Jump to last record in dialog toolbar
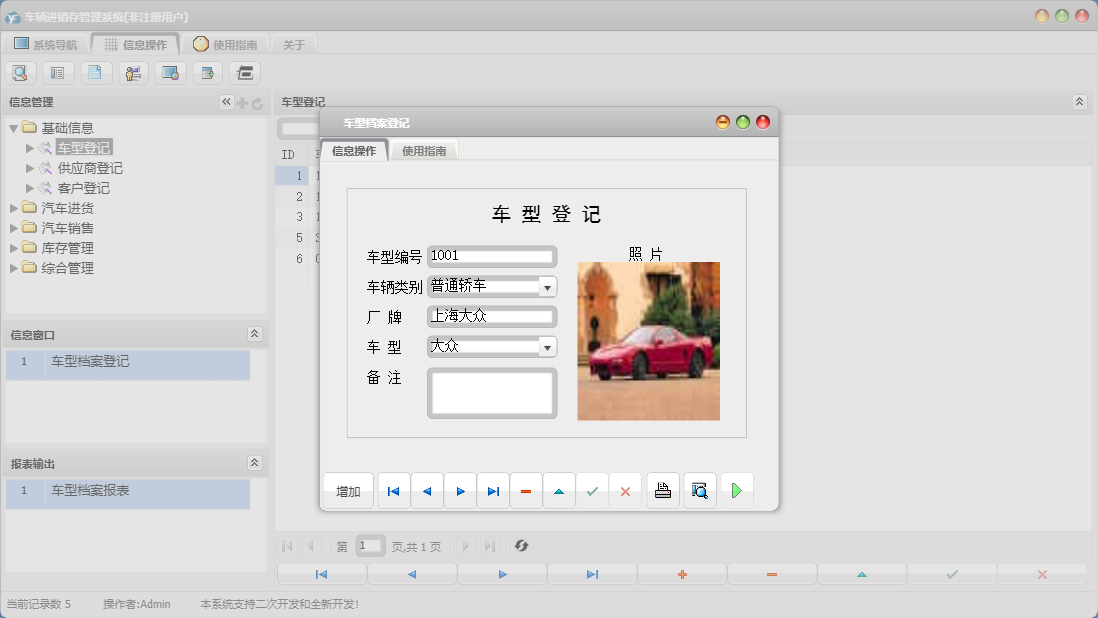The height and width of the screenshot is (618, 1098). click(493, 491)
